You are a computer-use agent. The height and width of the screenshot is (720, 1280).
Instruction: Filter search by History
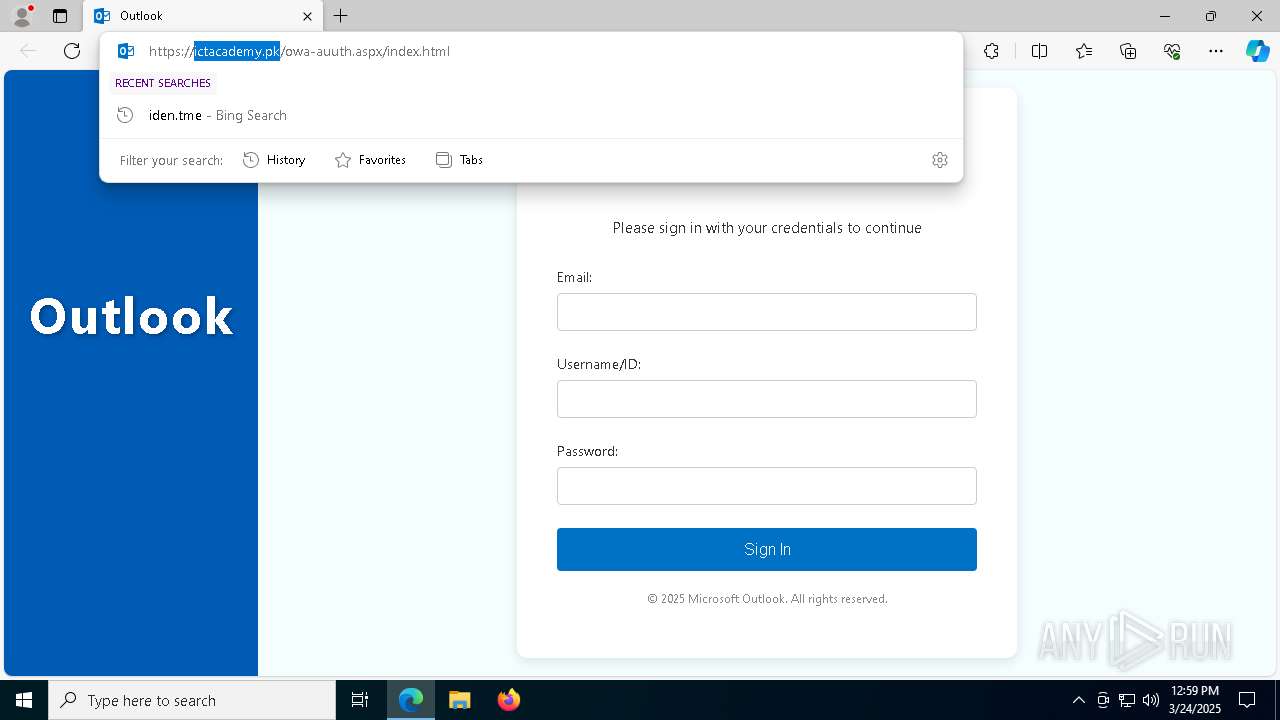tap(274, 160)
